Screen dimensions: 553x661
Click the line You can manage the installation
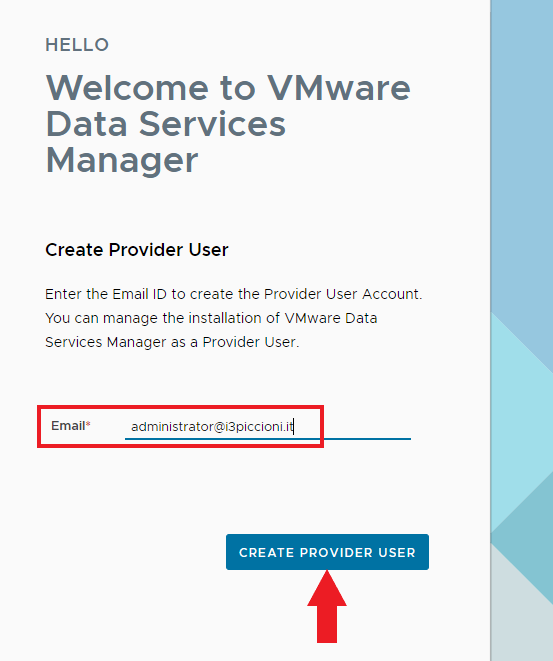(211, 318)
